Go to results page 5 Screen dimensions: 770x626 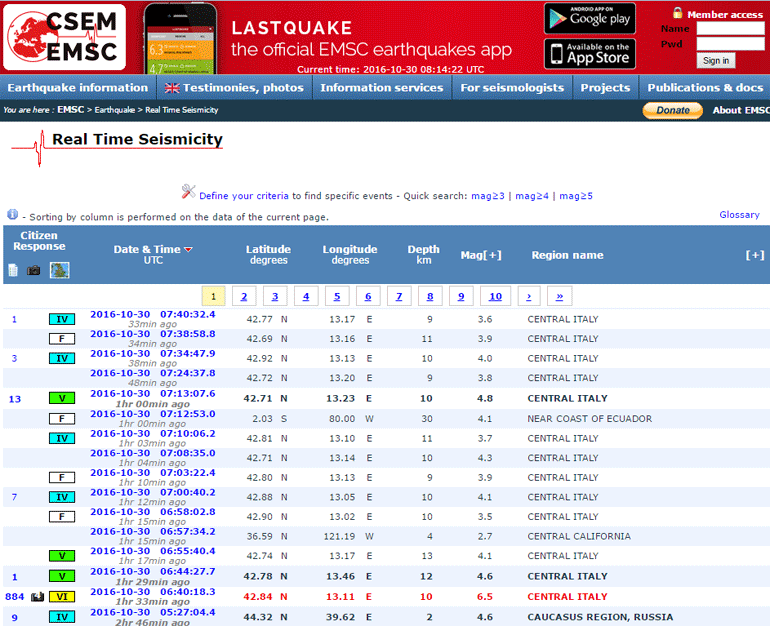pos(336,296)
